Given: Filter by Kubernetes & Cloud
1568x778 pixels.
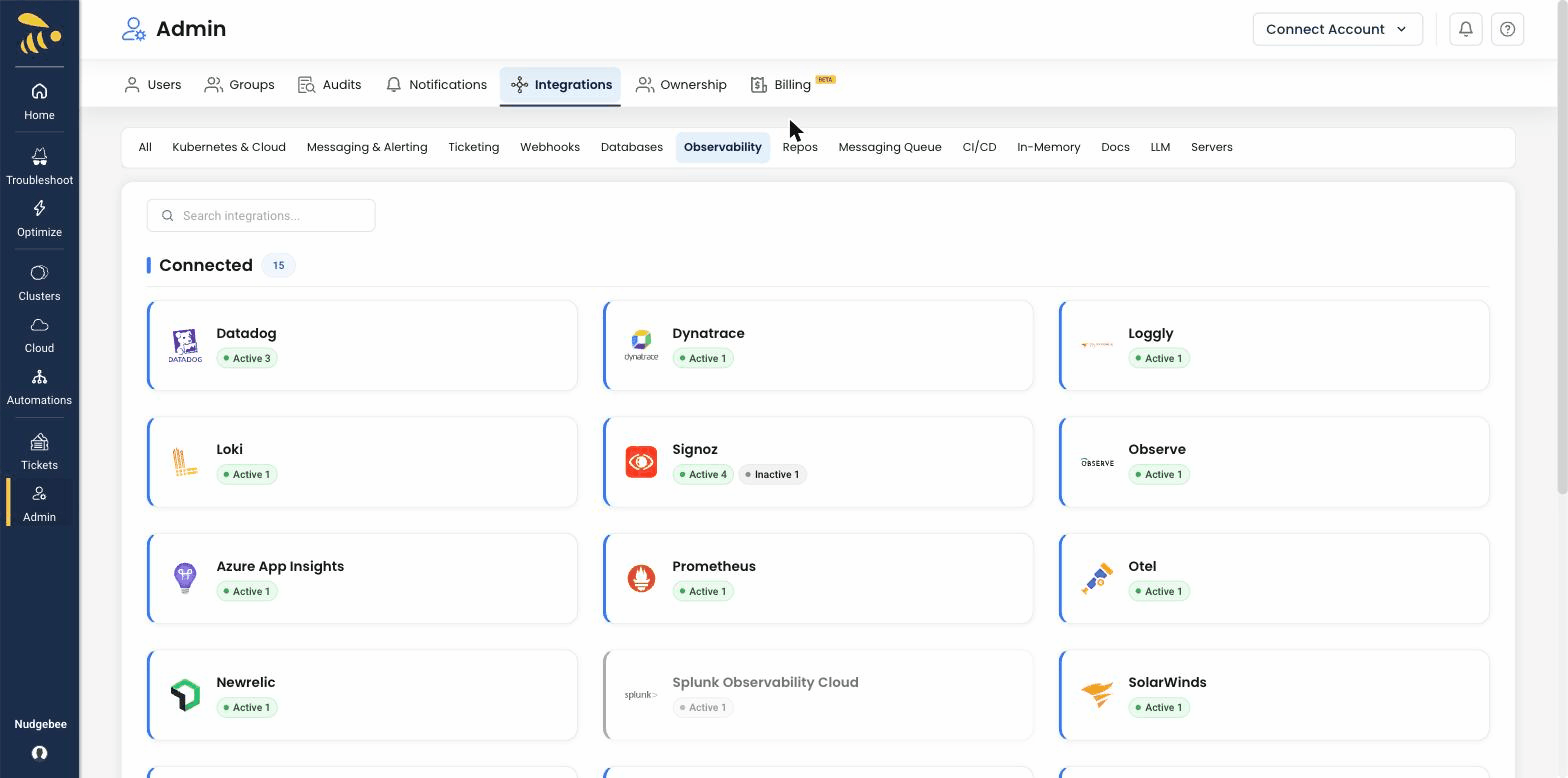Looking at the screenshot, I should coord(229,147).
